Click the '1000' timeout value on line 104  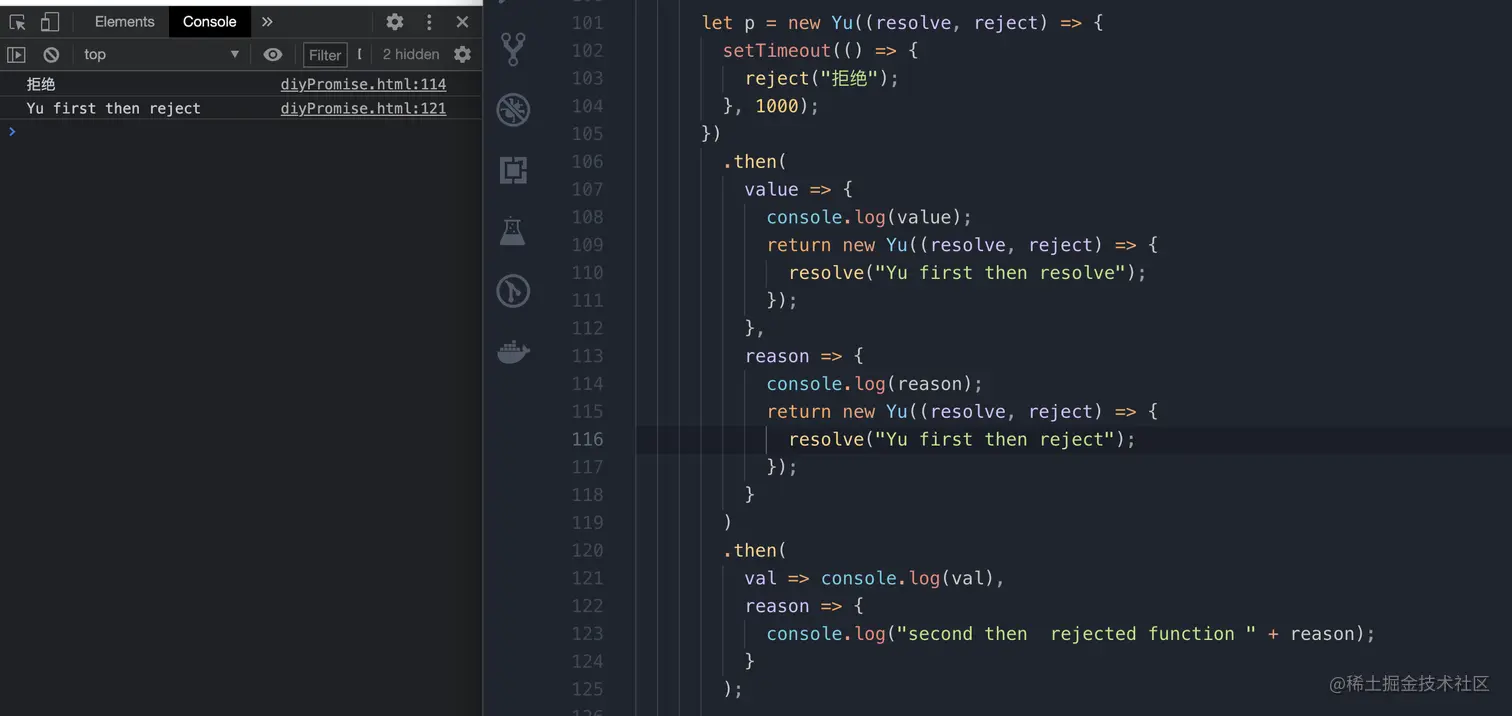(x=777, y=106)
